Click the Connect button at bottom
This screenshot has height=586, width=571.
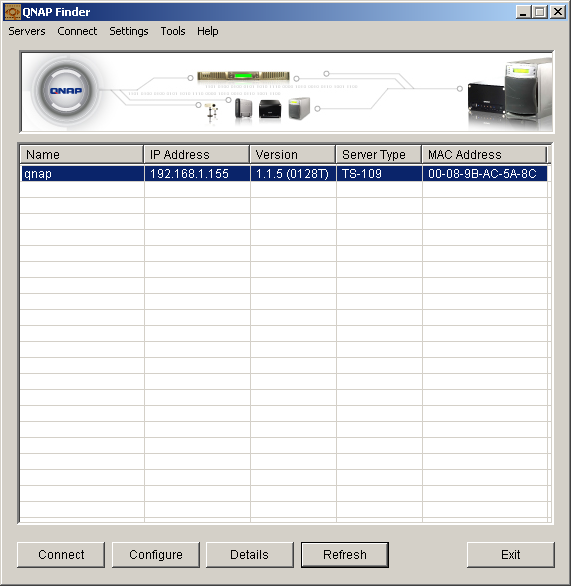pyautogui.click(x=61, y=555)
